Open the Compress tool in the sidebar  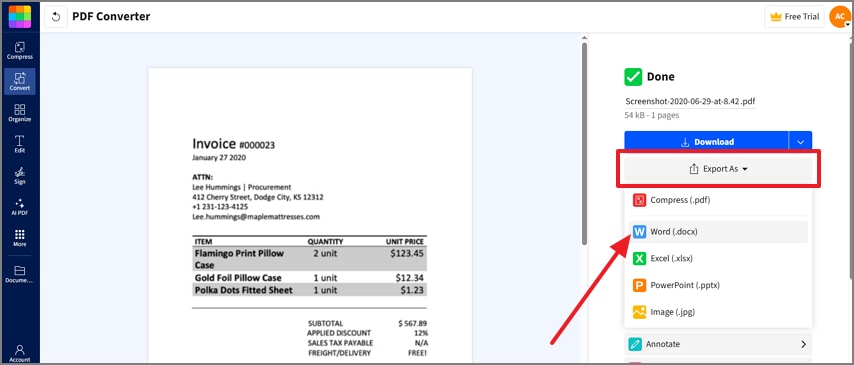[x=20, y=50]
